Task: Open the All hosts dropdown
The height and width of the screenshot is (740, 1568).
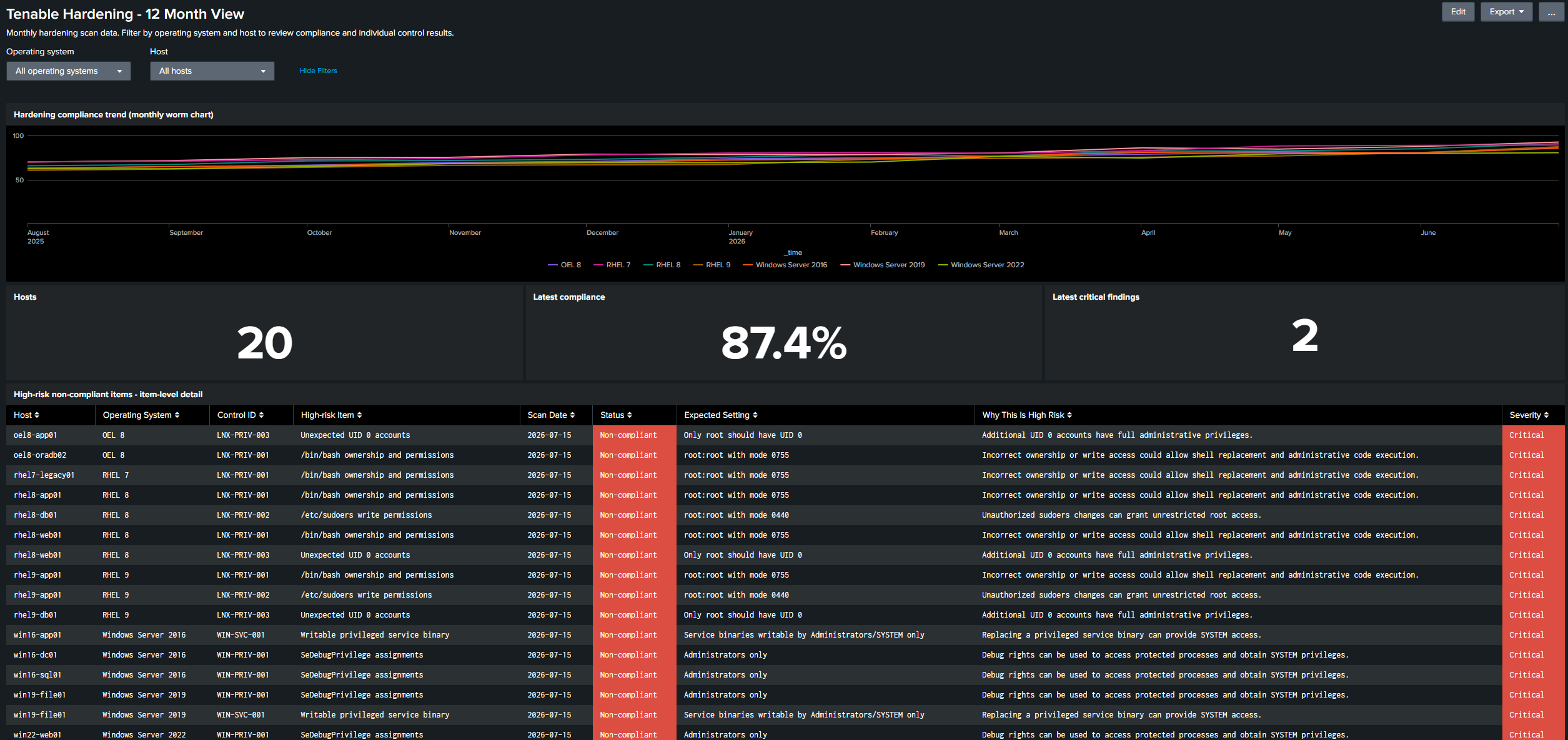Action: click(212, 71)
